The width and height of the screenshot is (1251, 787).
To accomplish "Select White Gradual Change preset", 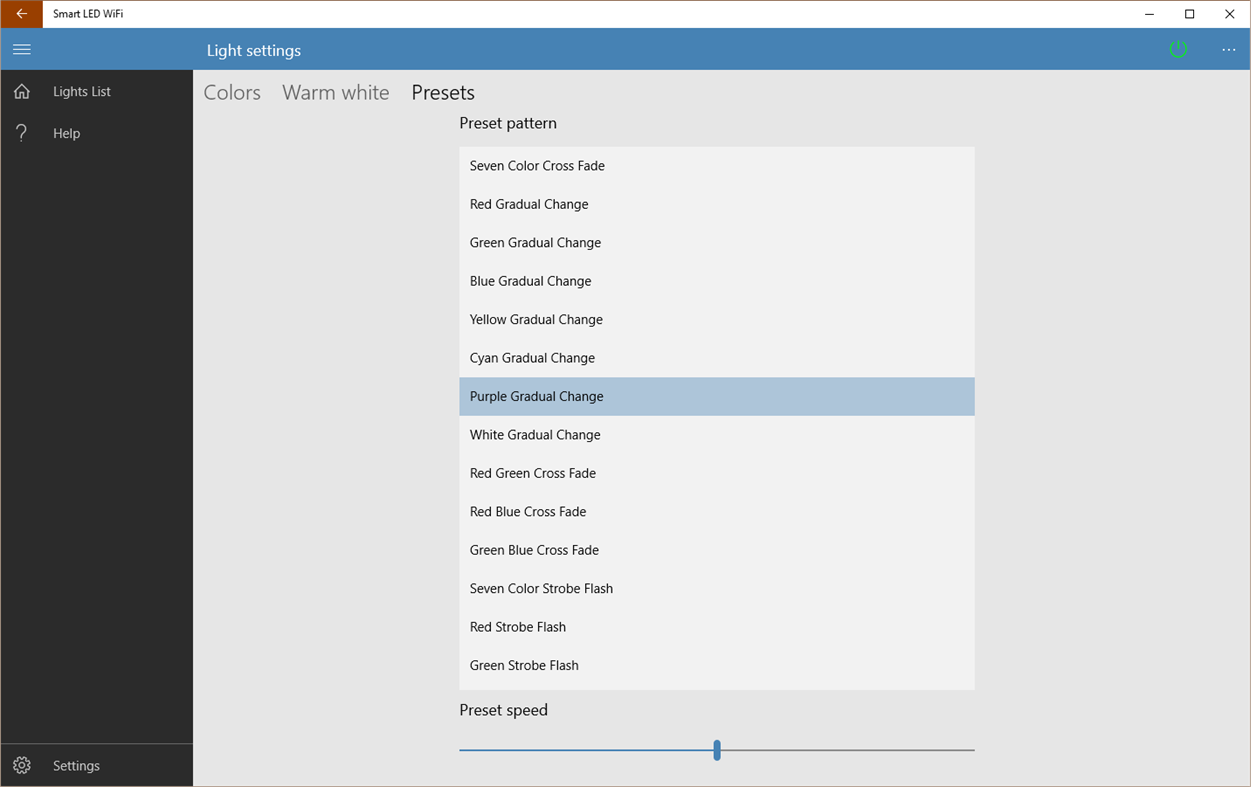I will [x=717, y=435].
